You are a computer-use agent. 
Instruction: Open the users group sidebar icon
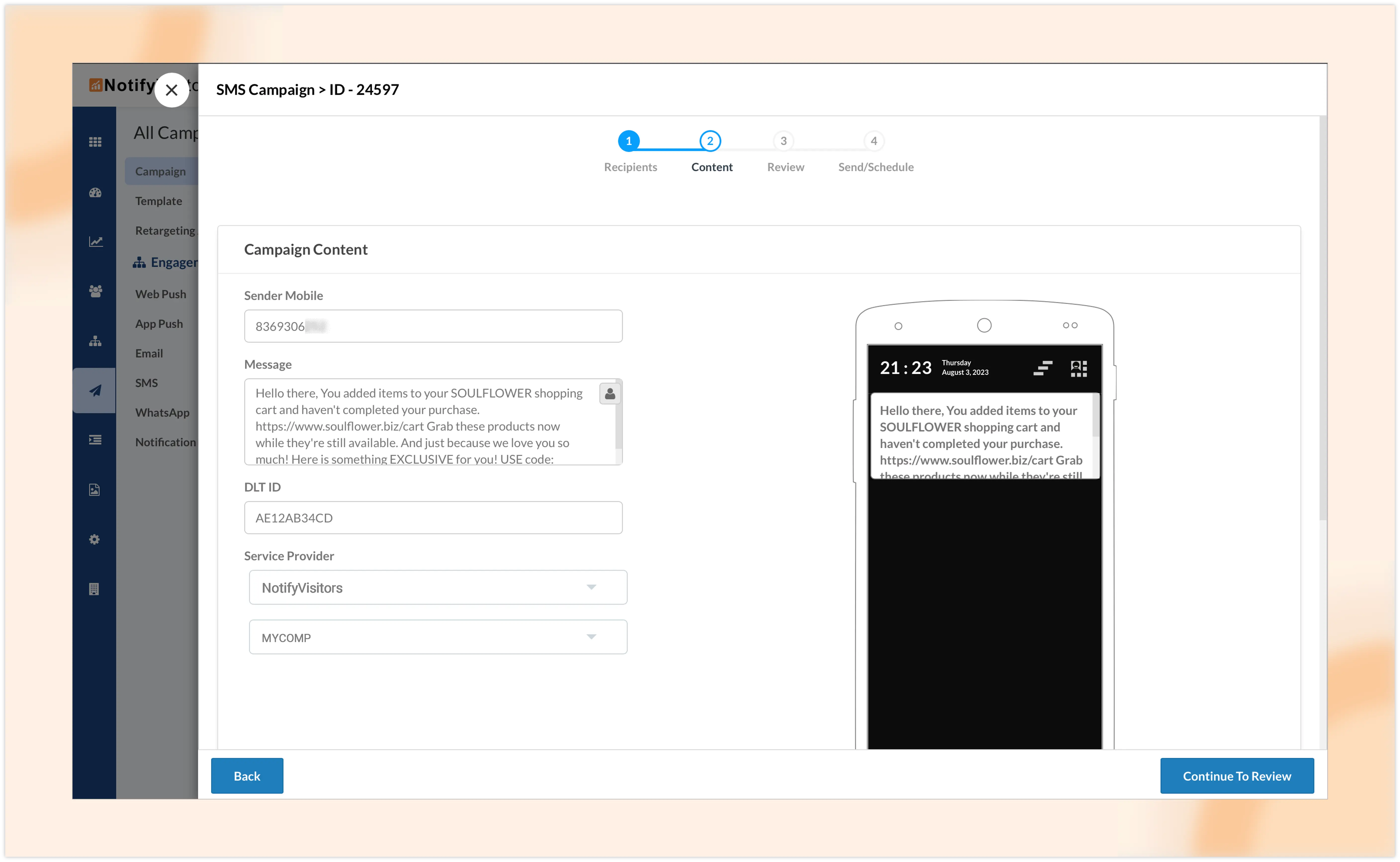pyautogui.click(x=95, y=291)
